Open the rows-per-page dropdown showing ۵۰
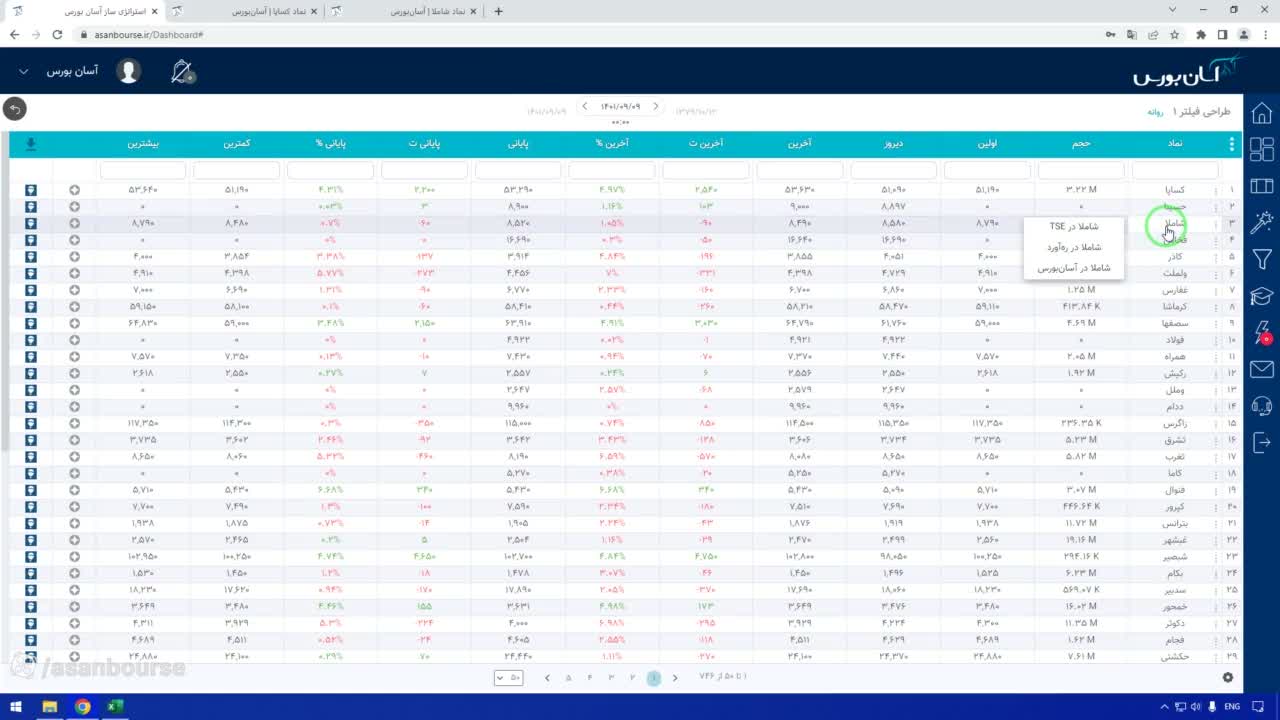 (509, 677)
